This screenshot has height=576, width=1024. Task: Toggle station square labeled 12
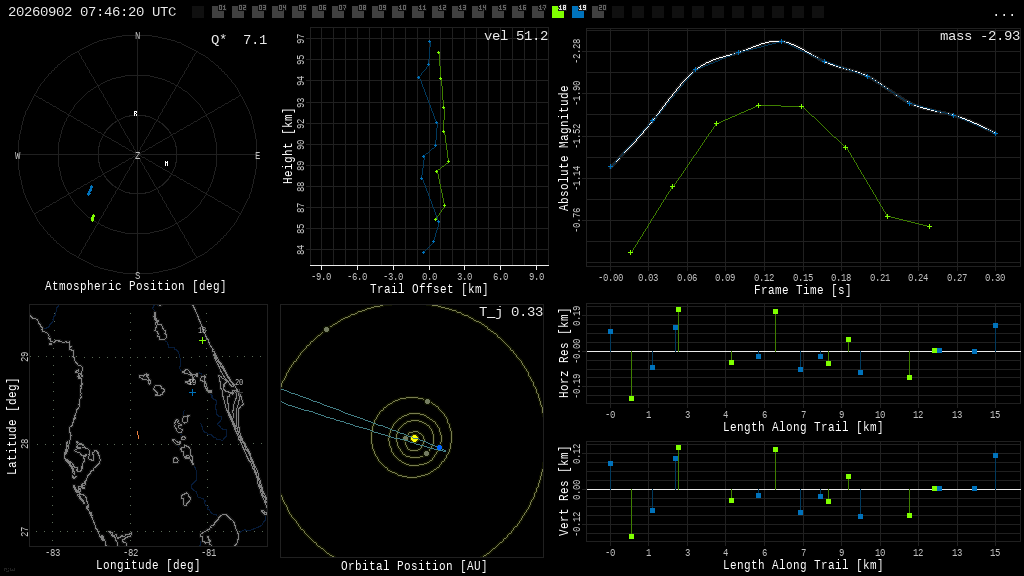tap(438, 12)
